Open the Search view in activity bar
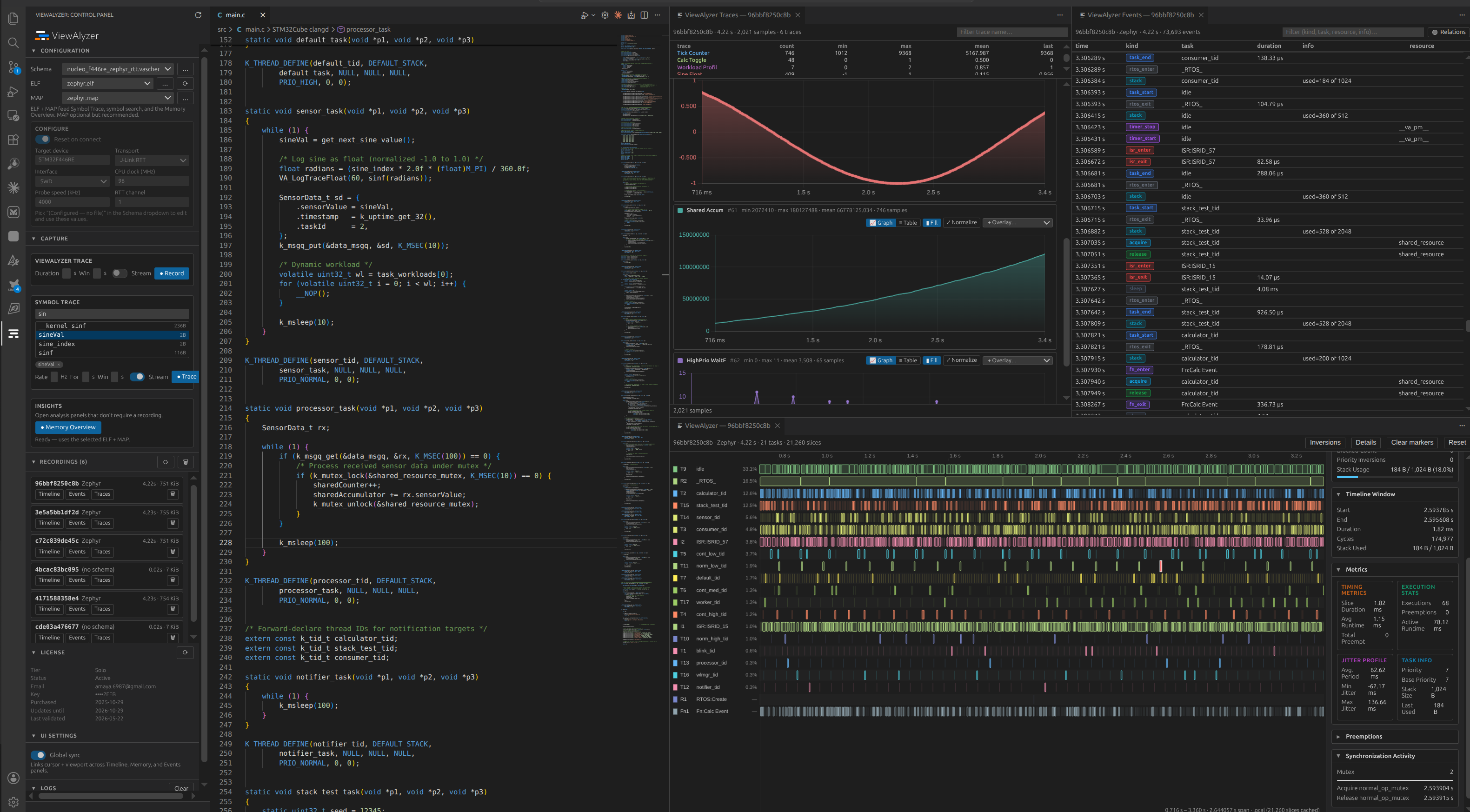Screen dimensions: 1470x812 pyautogui.click(x=13, y=43)
